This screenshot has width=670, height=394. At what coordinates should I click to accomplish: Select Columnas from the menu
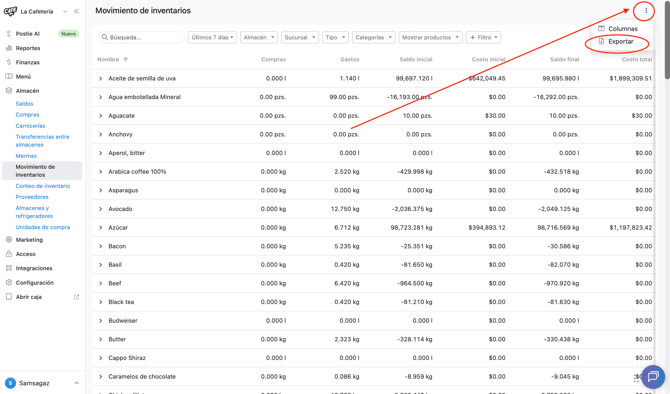pos(623,29)
